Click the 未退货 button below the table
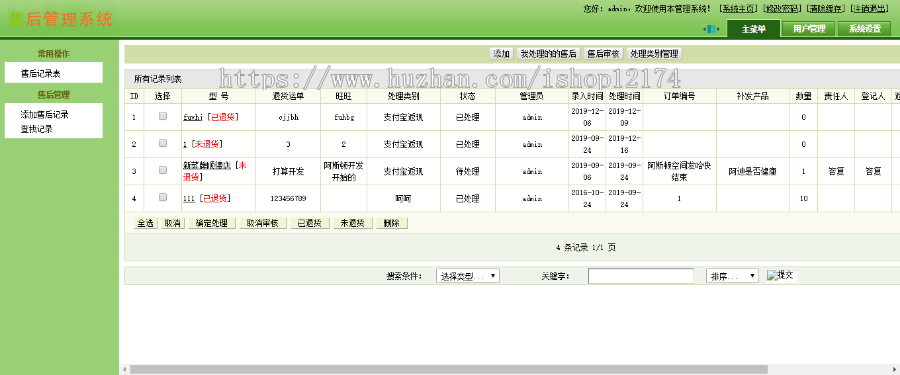Screen dimensions: 900x375 [352, 223]
